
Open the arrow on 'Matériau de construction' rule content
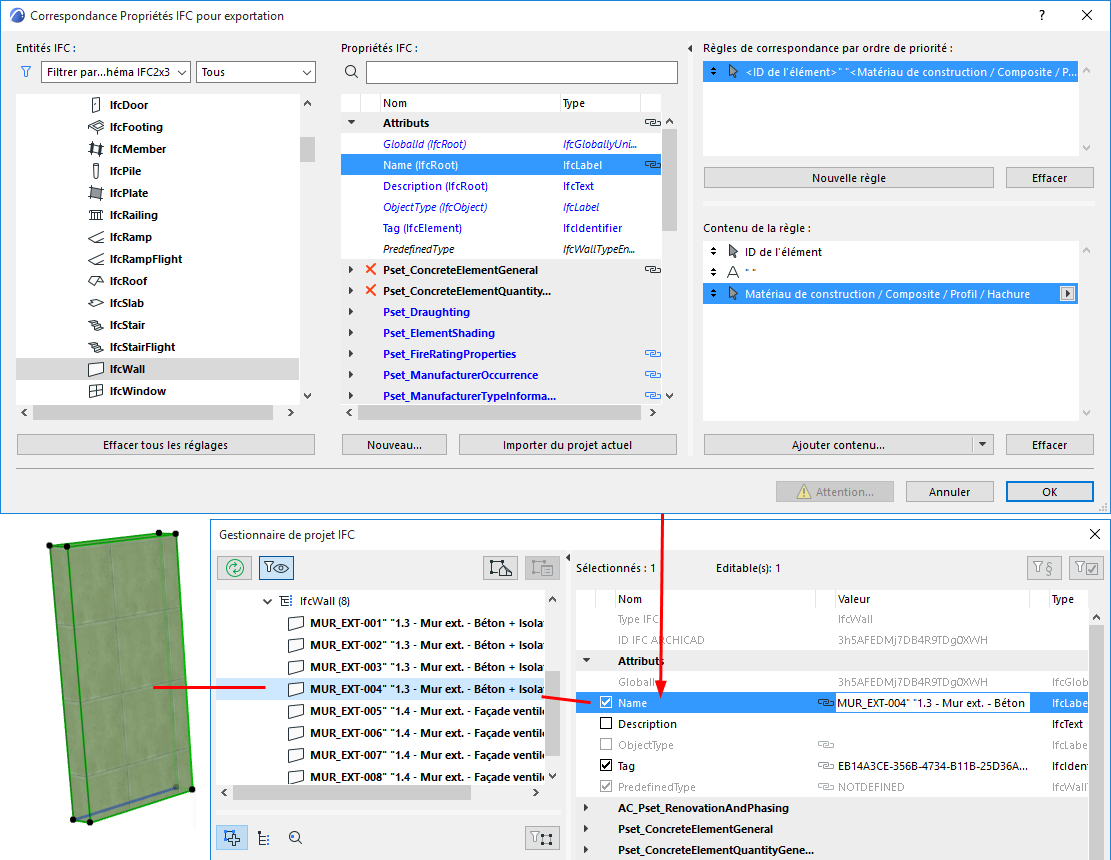click(1067, 294)
